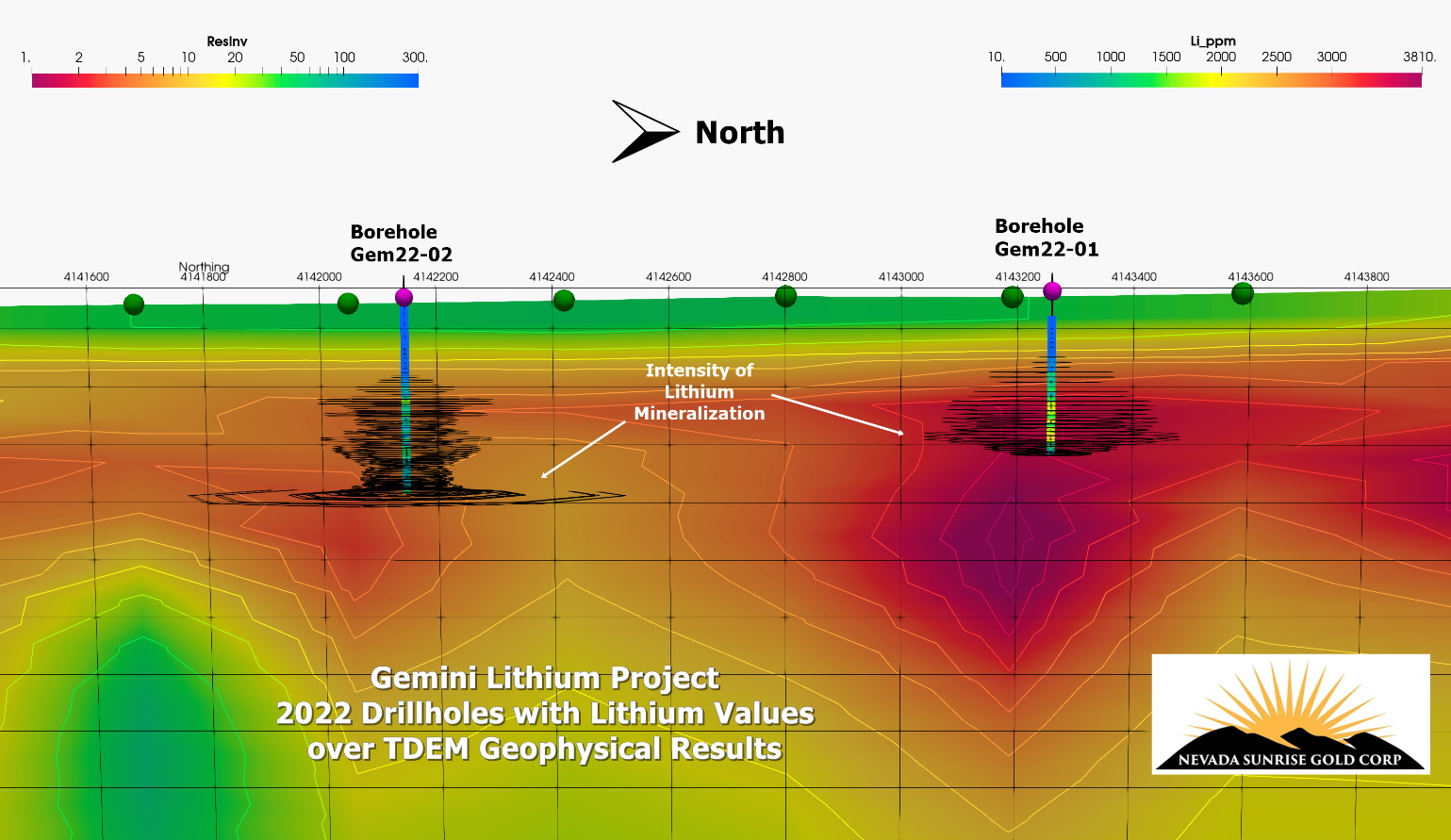The height and width of the screenshot is (840, 1451).
Task: Click the Borehole Gem22-01 label
Action: (x=1047, y=238)
